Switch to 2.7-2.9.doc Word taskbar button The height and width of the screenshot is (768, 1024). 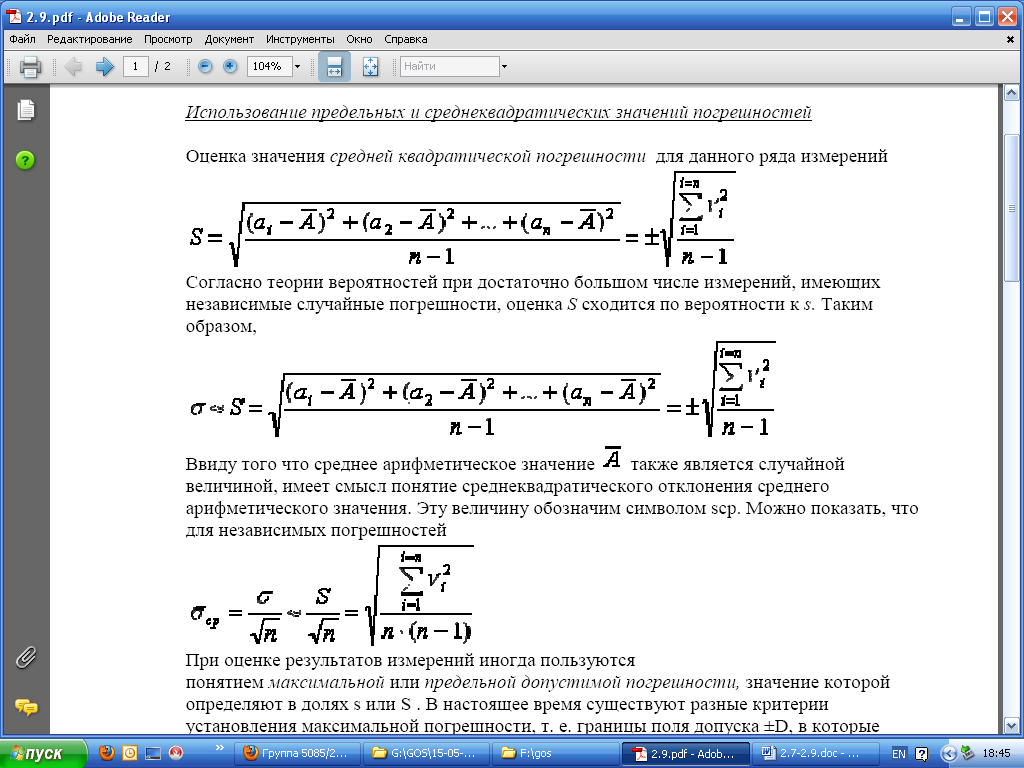[815, 754]
